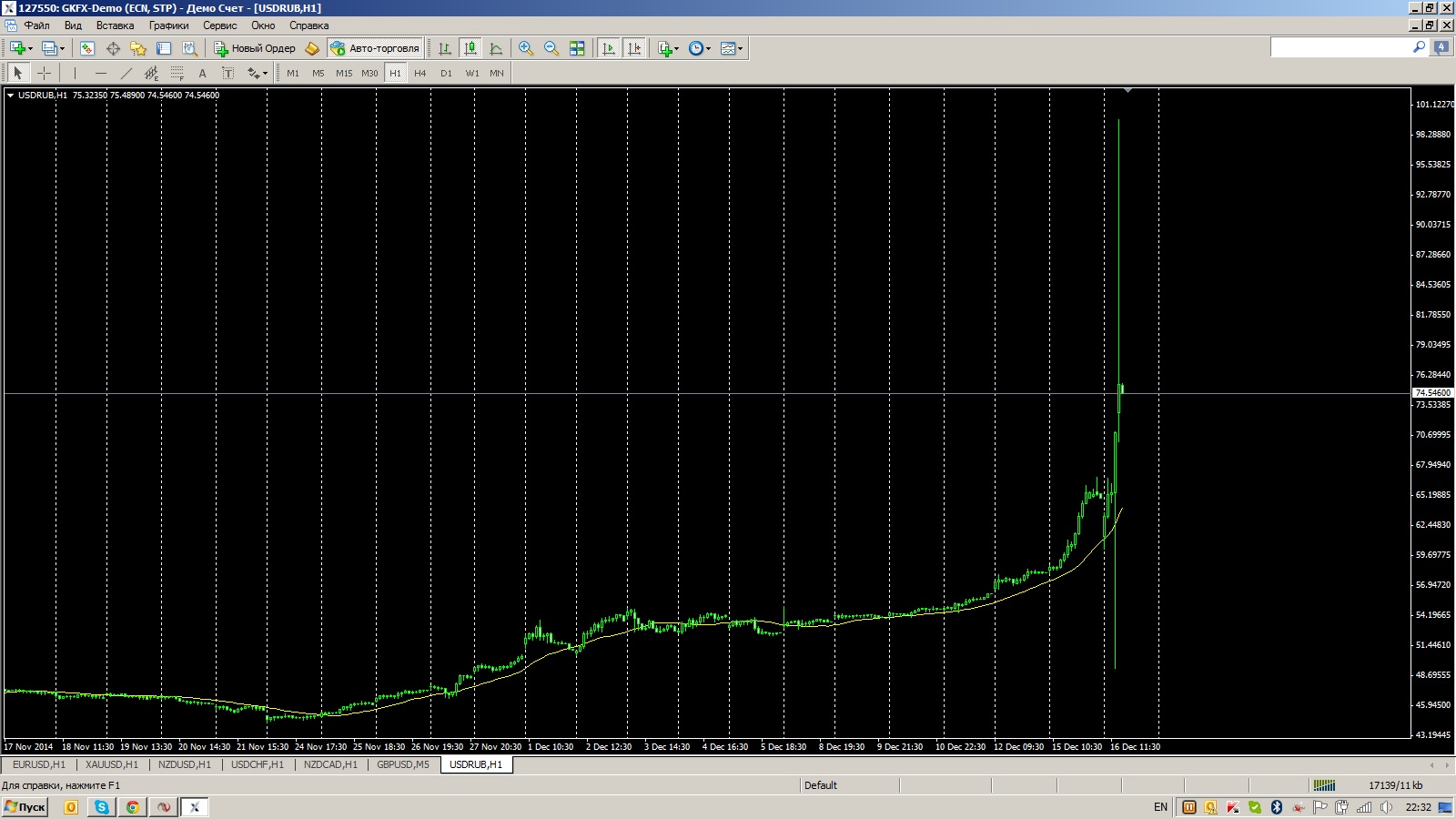Open the Data Window panel
Image resolution: width=1456 pixels, height=819 pixels.
[x=113, y=48]
